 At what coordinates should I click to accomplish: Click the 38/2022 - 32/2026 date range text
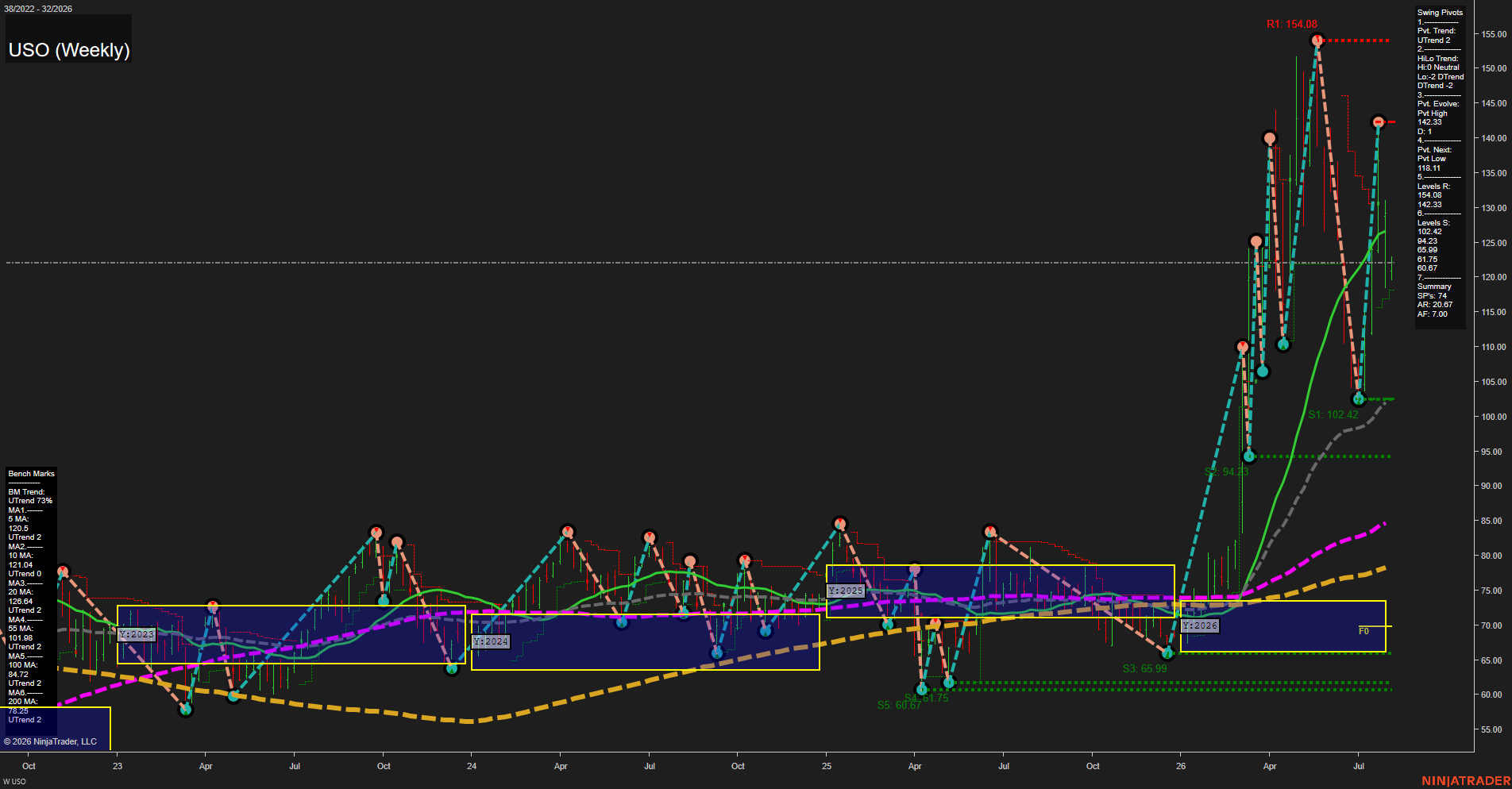pyautogui.click(x=38, y=9)
